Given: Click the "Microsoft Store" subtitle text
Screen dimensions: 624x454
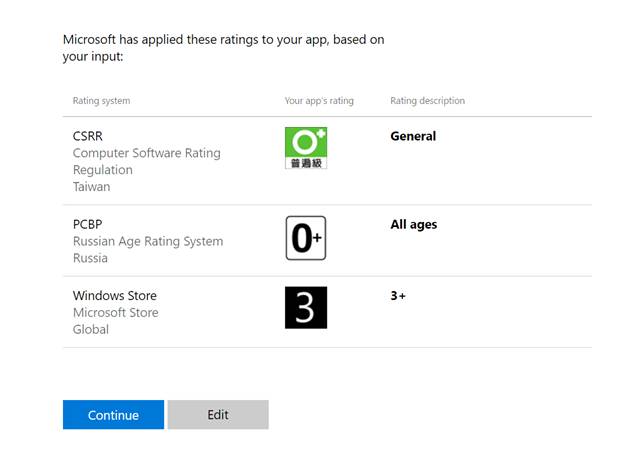Looking at the screenshot, I should tap(115, 313).
